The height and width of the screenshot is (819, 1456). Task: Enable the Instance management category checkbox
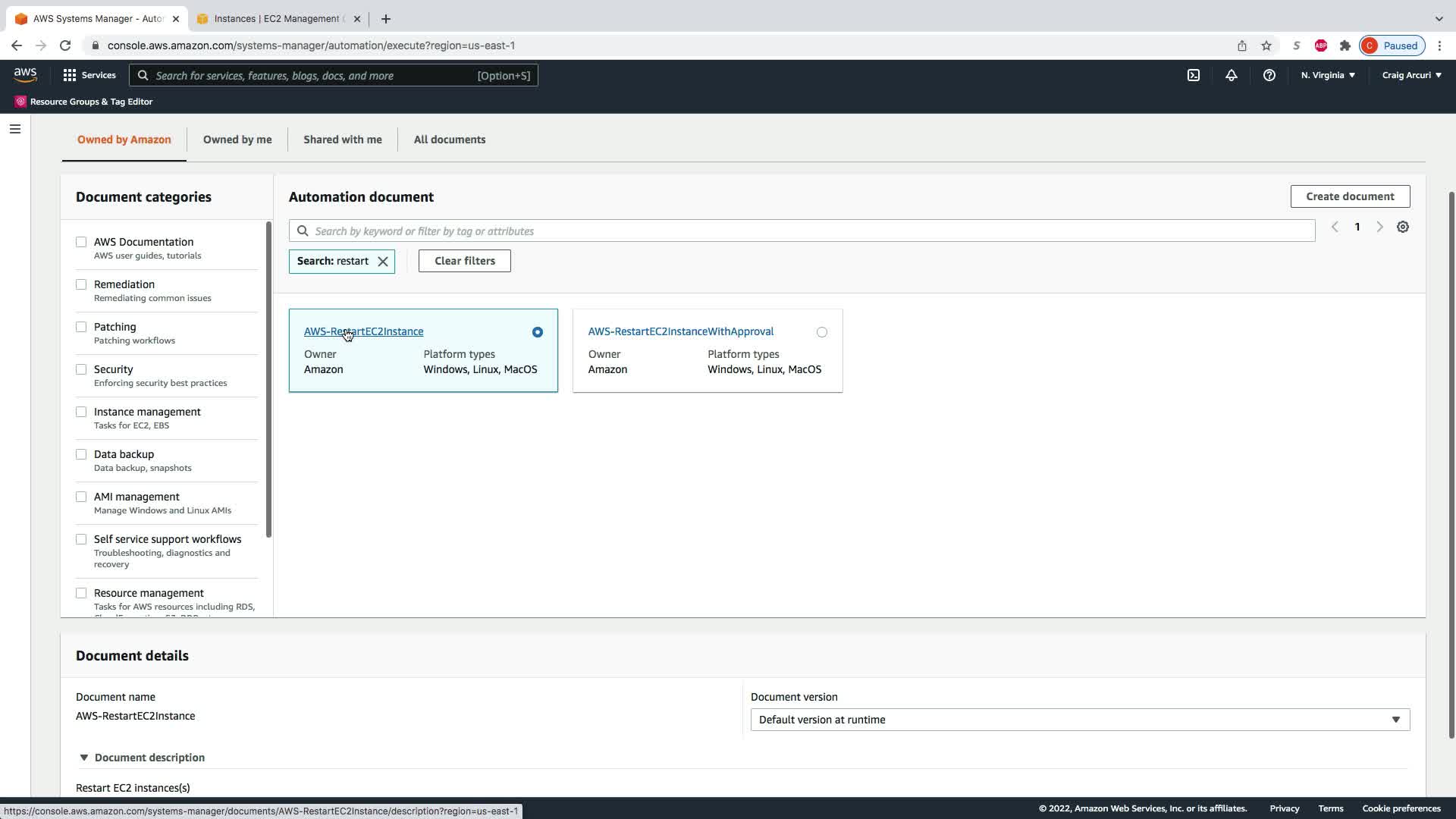(81, 412)
